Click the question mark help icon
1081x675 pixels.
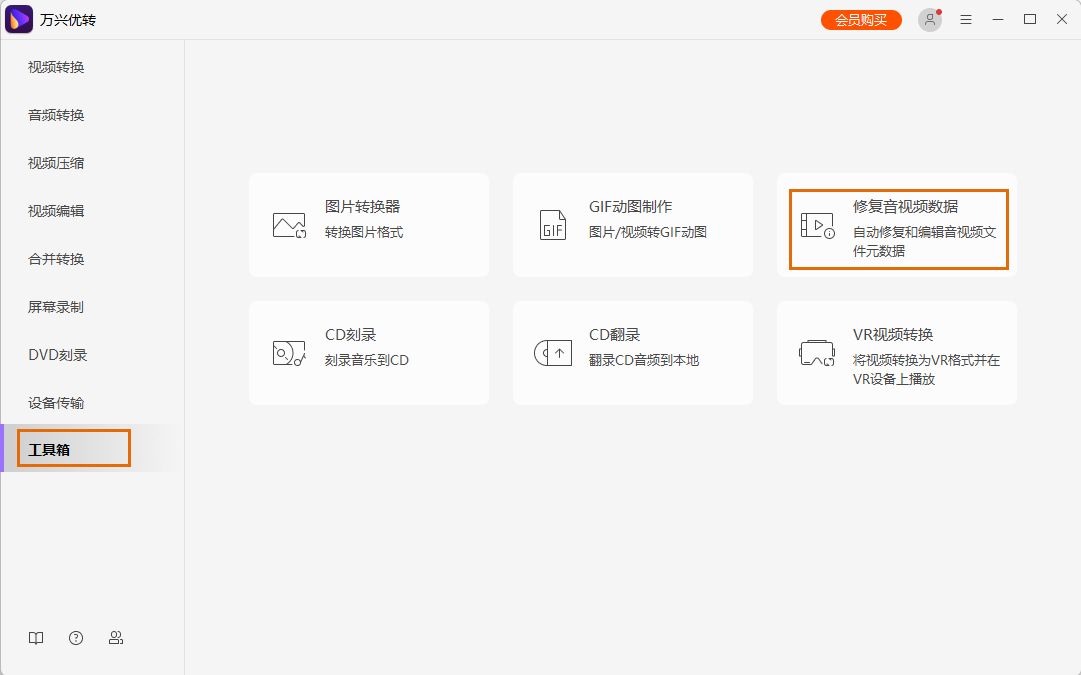(76, 637)
